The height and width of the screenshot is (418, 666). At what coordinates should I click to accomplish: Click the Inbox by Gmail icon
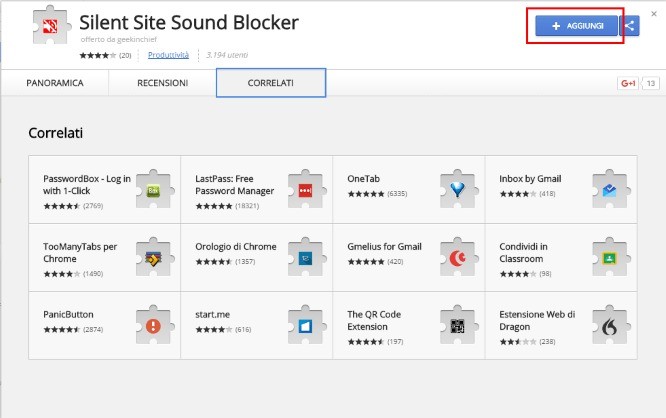coord(610,188)
